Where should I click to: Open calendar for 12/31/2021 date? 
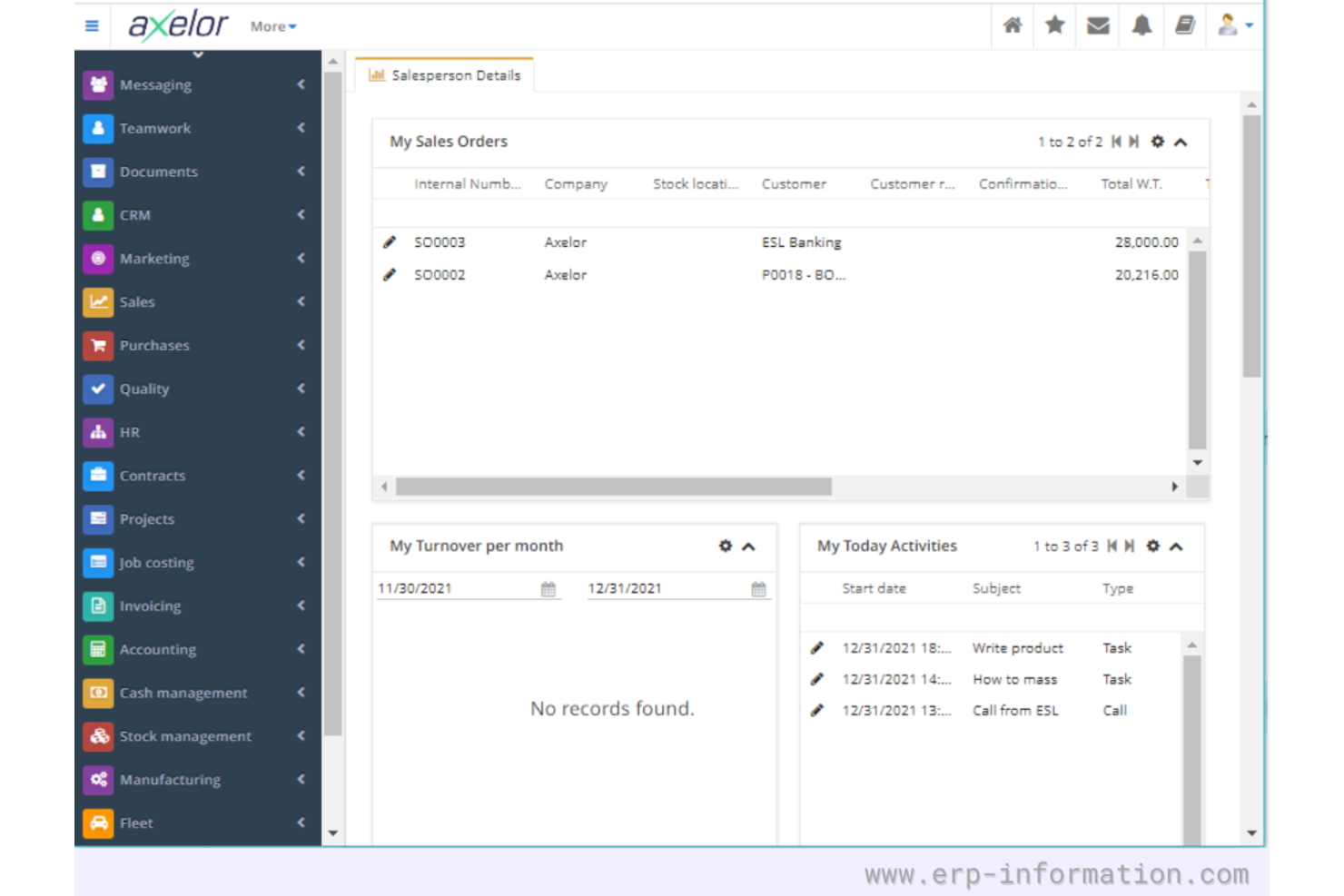tap(759, 589)
